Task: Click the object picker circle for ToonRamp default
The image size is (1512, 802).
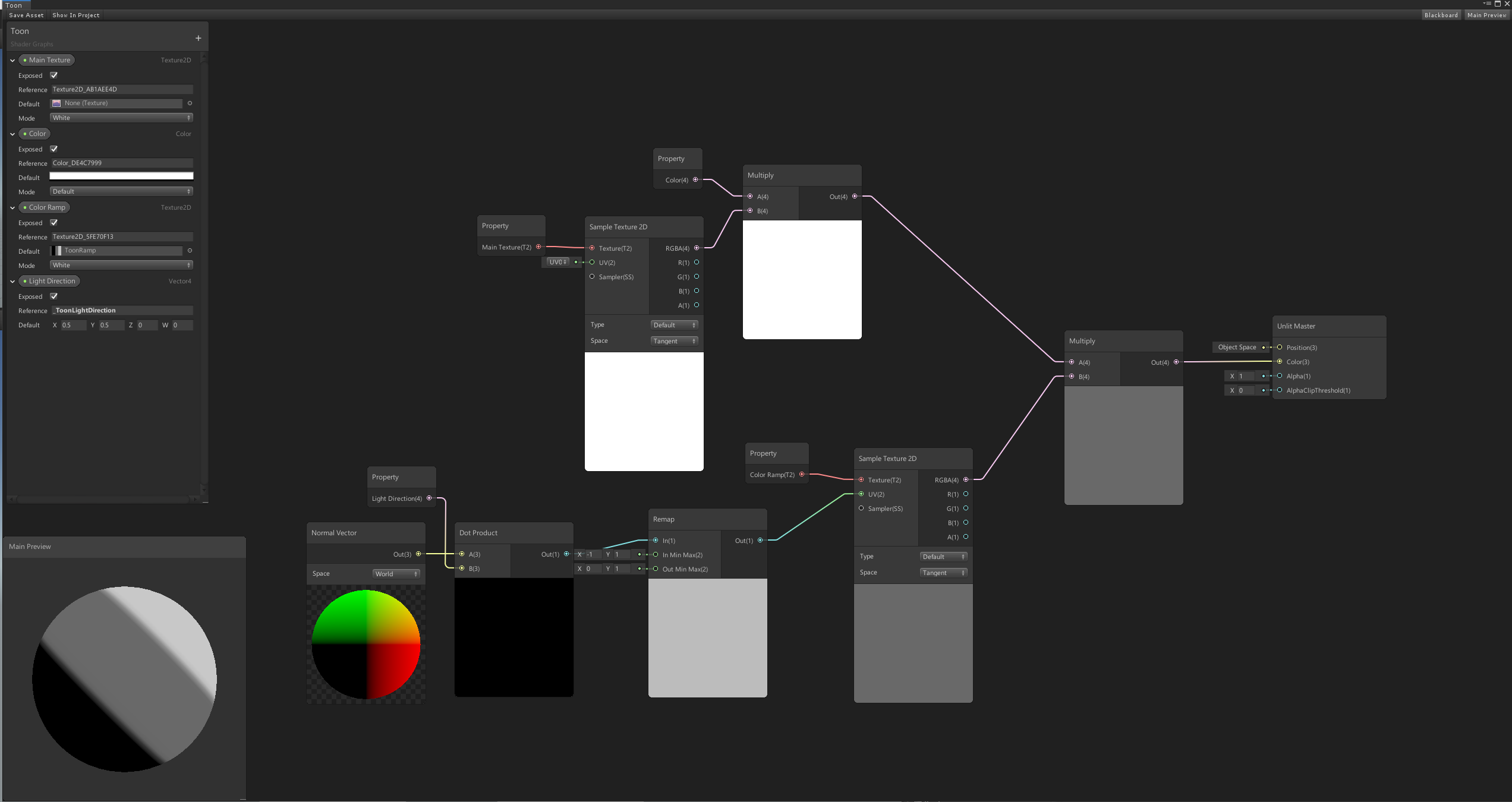Action: coord(190,251)
